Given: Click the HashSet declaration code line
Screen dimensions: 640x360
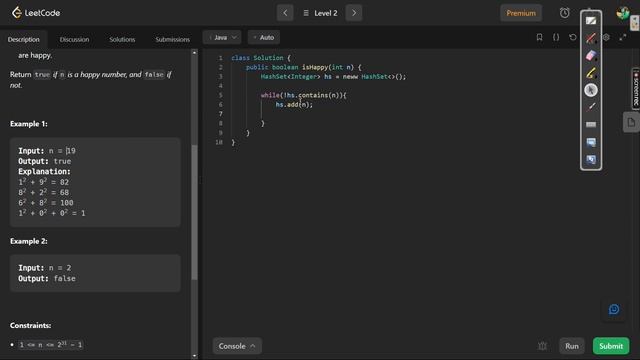Looking at the screenshot, I should (333, 77).
